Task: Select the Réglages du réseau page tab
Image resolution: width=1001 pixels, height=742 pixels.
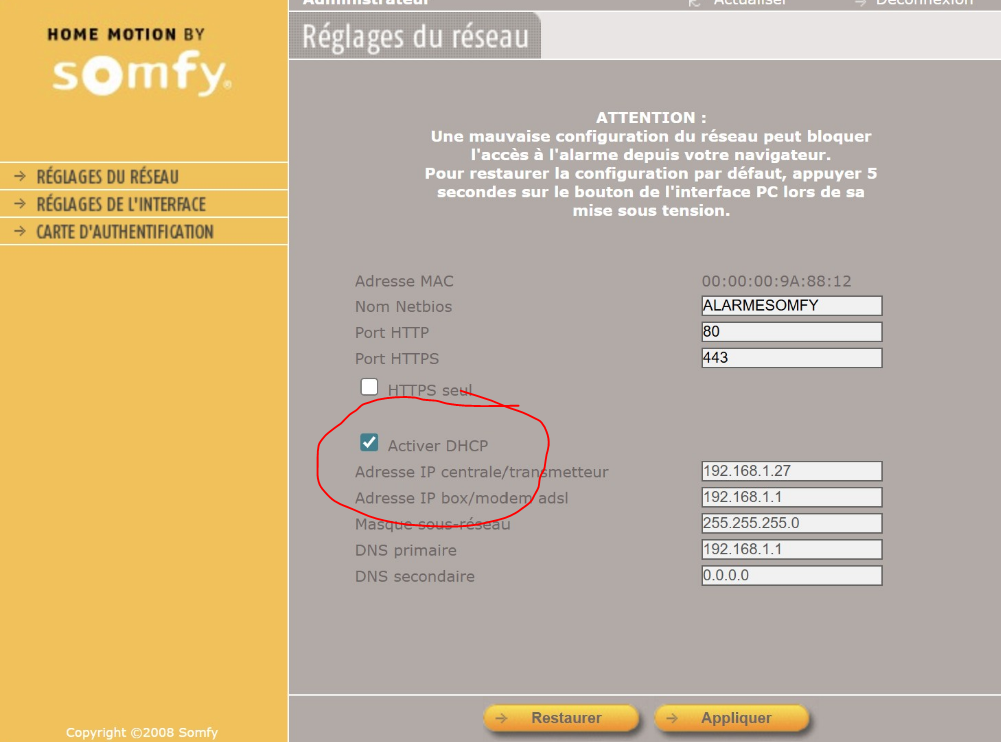Action: point(415,37)
